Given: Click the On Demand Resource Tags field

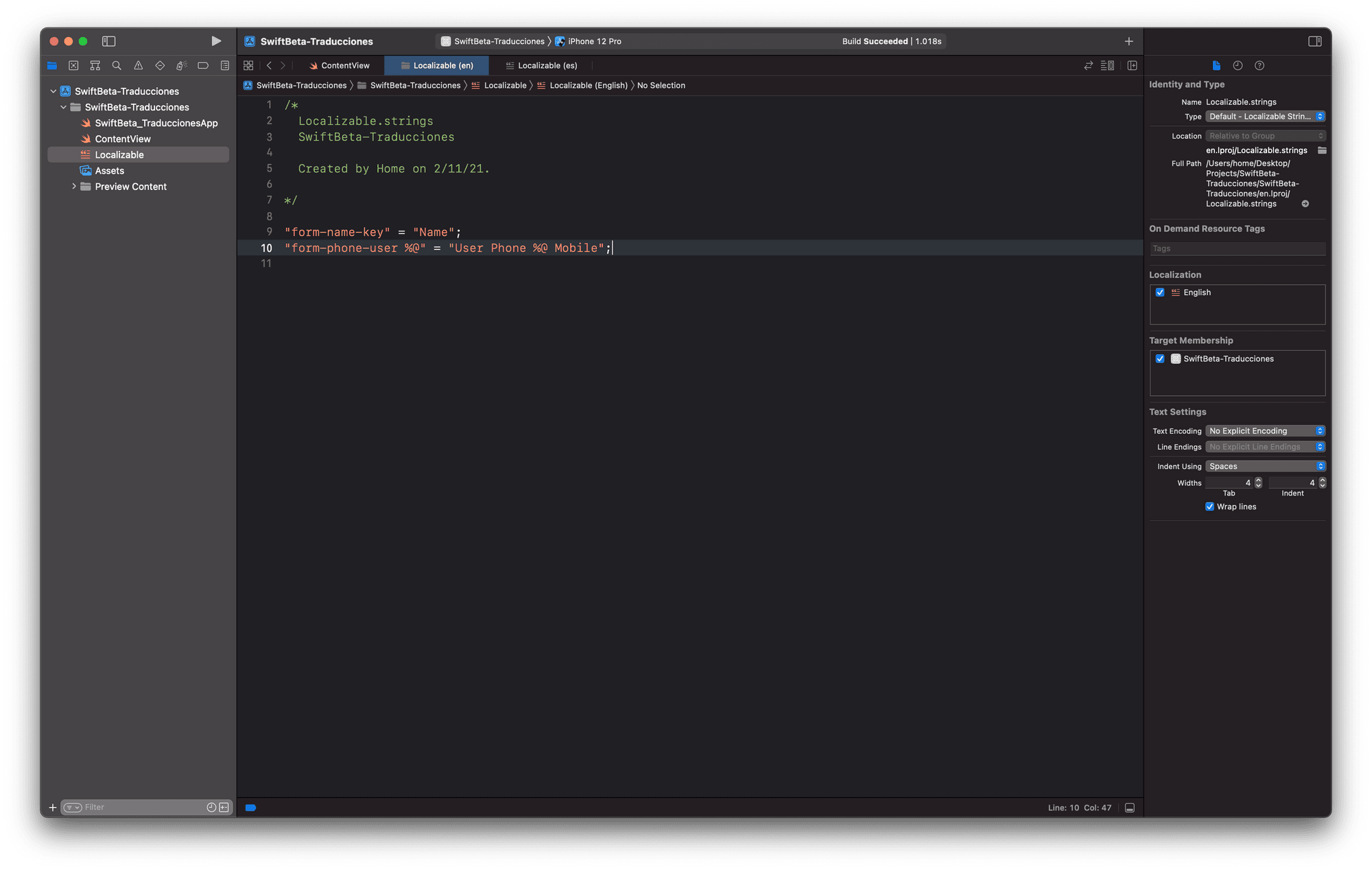Looking at the screenshot, I should click(1238, 248).
